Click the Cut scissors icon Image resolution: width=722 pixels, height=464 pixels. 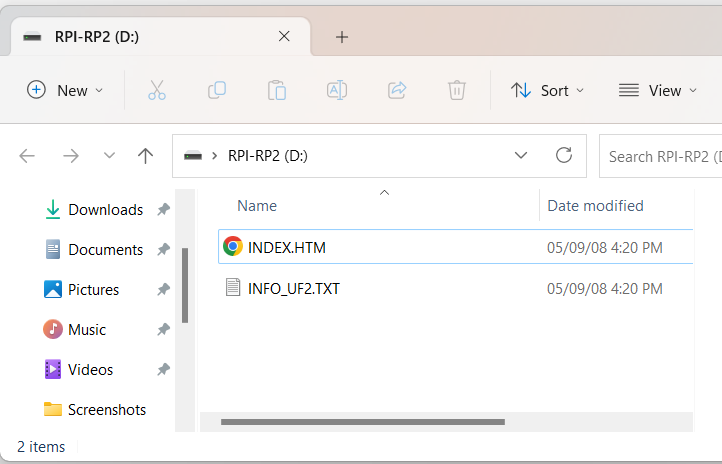click(157, 90)
